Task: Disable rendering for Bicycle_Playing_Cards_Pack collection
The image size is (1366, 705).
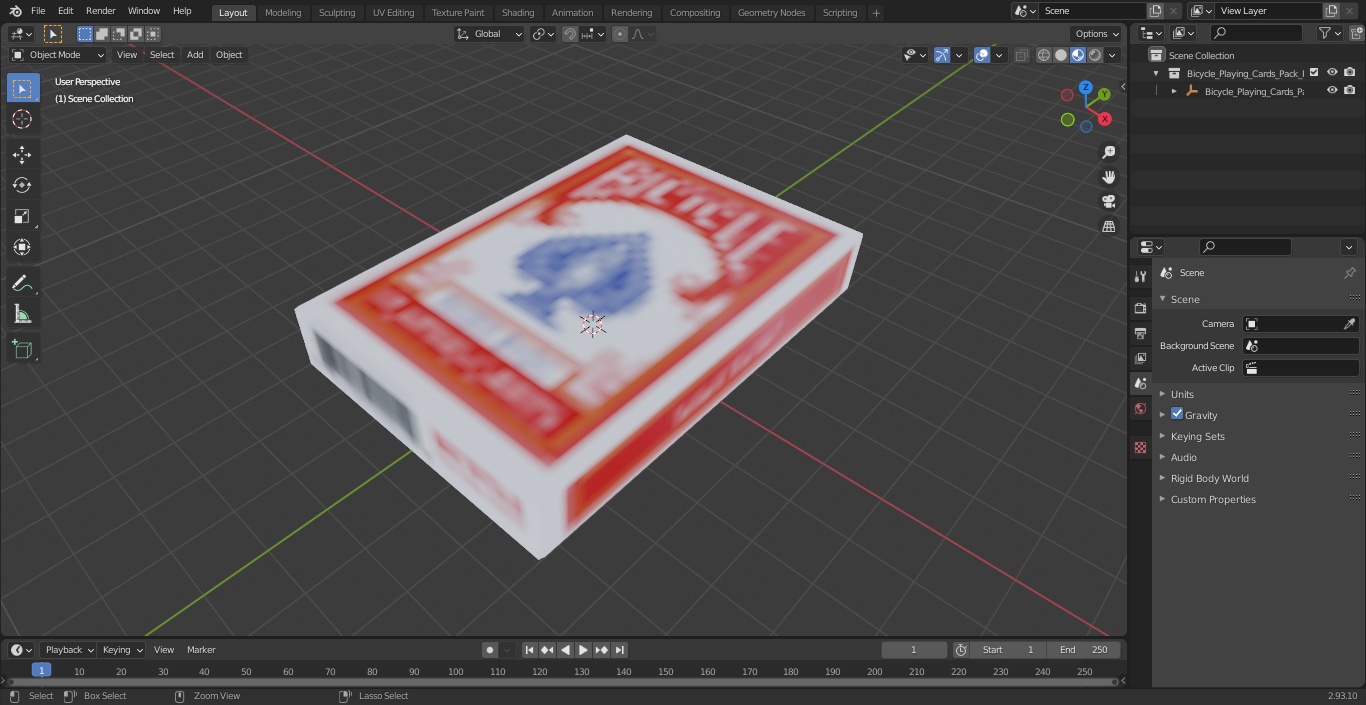Action: (1350, 72)
